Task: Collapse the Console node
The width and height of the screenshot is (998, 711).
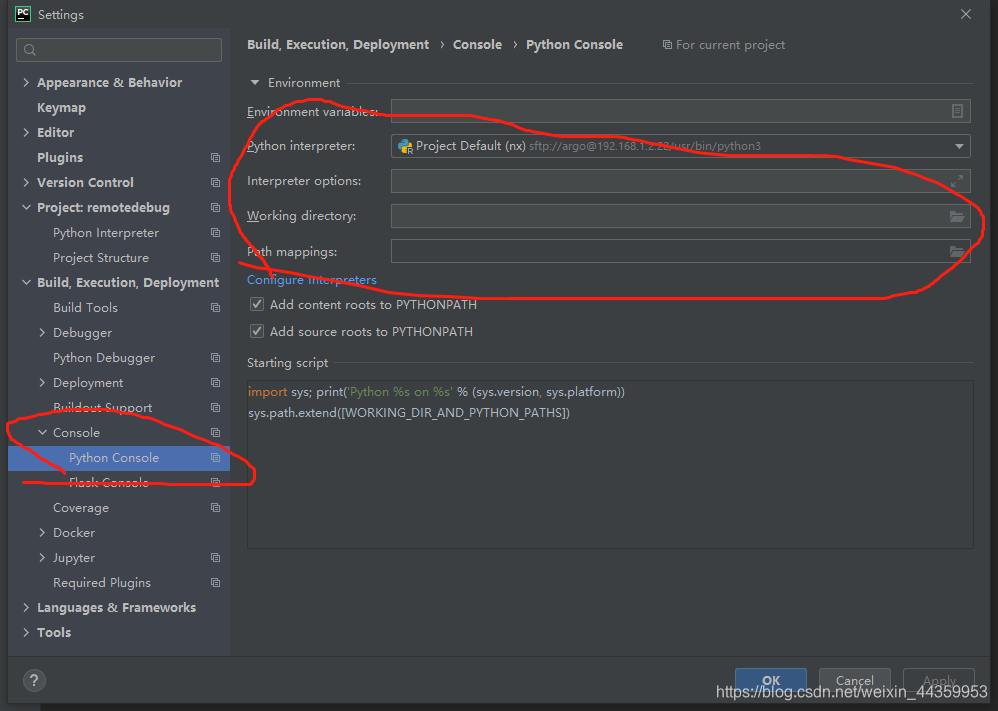Action: tap(42, 433)
